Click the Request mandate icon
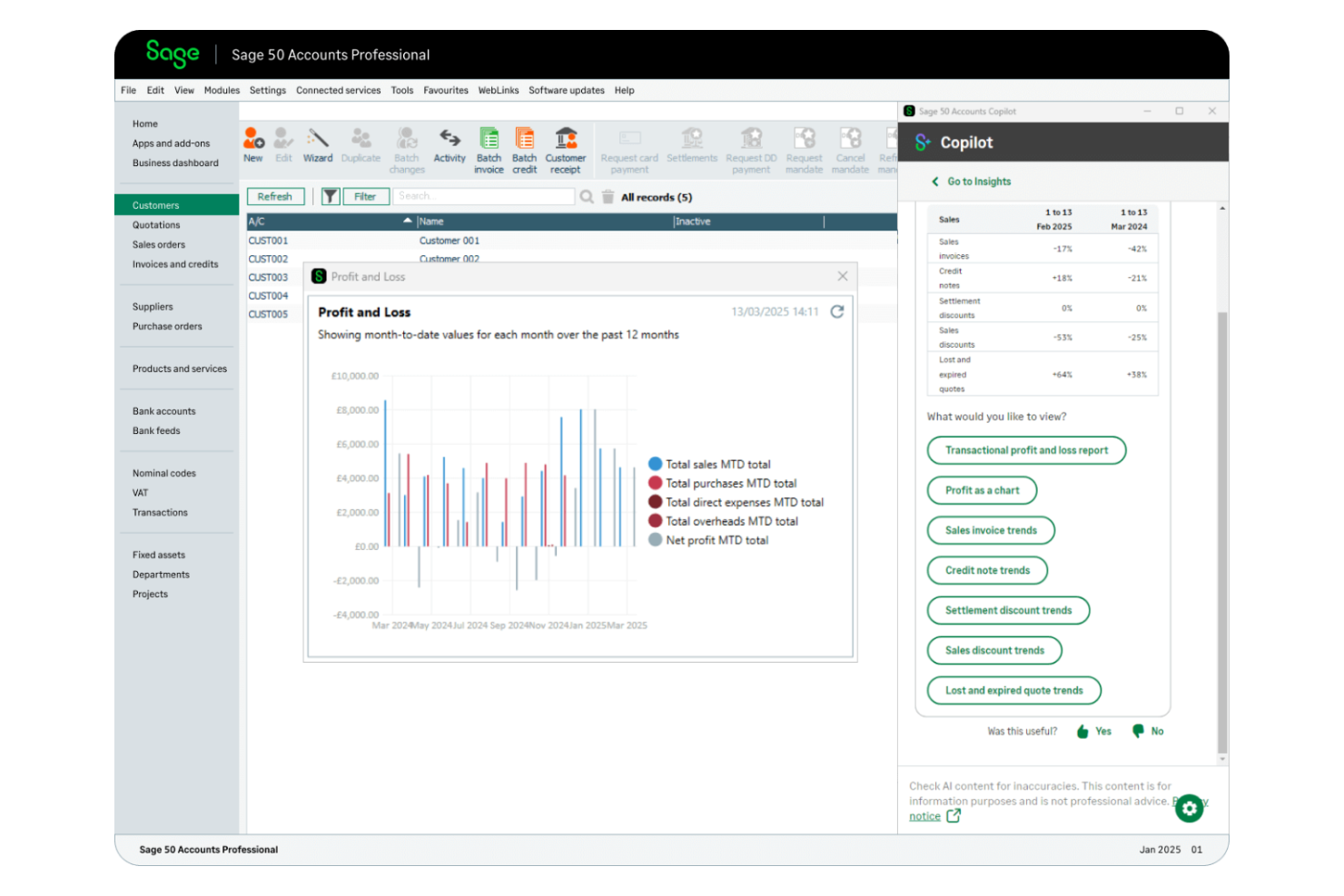 point(804,138)
